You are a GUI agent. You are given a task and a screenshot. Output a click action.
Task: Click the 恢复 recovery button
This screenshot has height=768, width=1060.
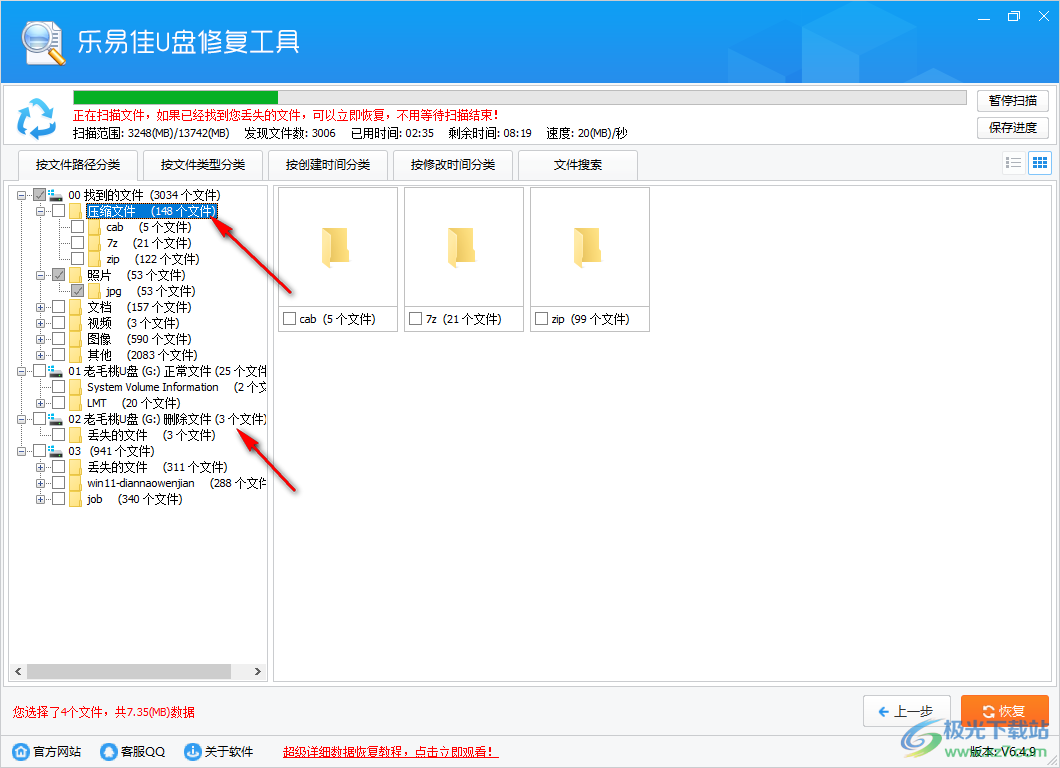[x=1005, y=711]
